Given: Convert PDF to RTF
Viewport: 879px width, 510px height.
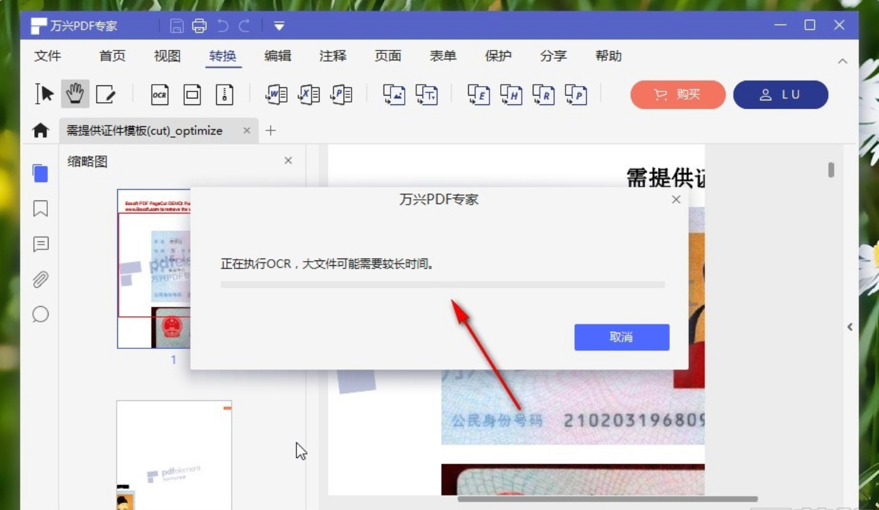Looking at the screenshot, I should click(544, 94).
